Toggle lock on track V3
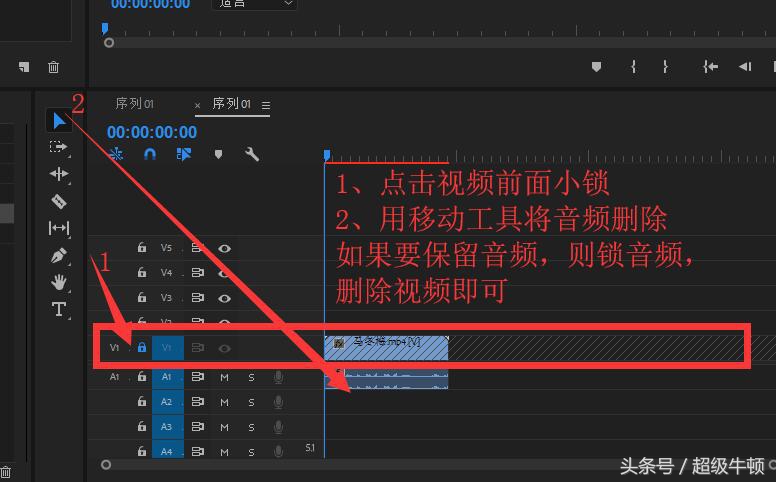776x482 pixels. (x=142, y=297)
